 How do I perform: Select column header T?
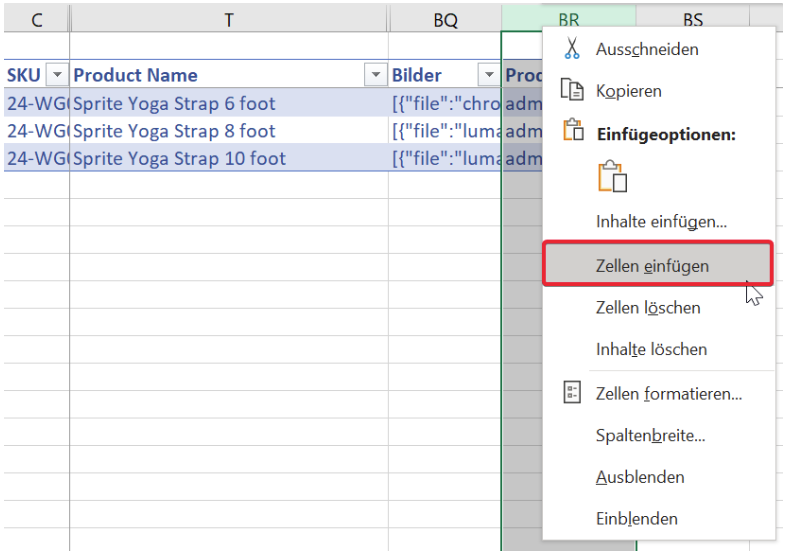[x=229, y=20]
